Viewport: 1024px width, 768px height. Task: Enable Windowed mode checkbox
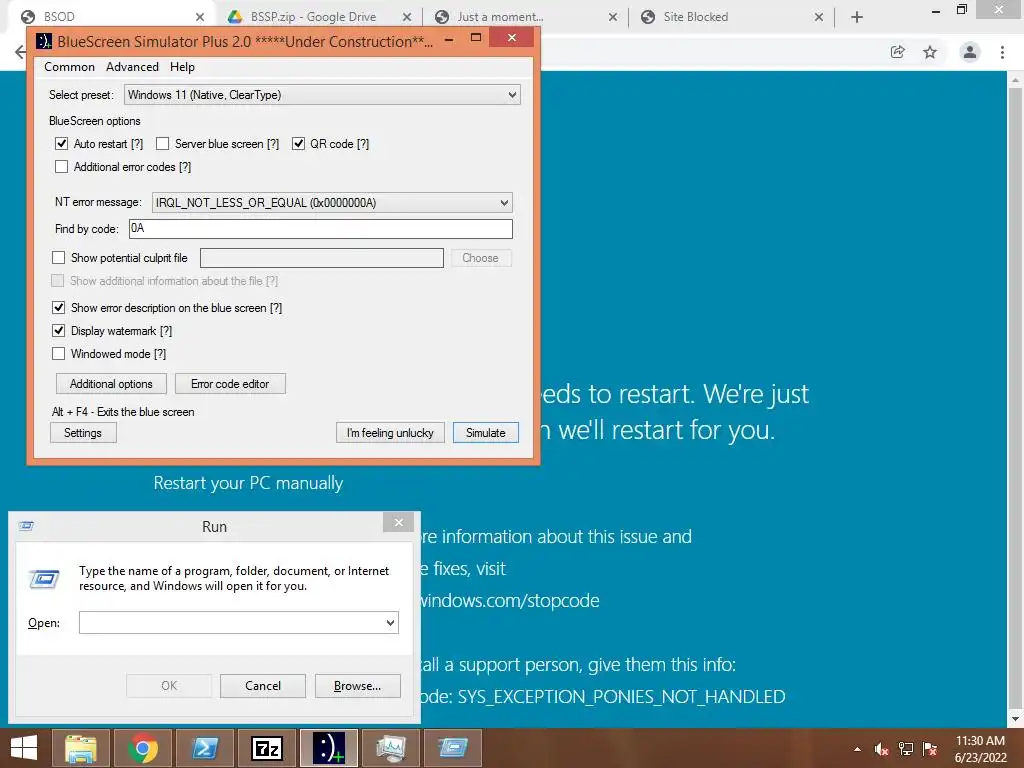click(x=58, y=354)
